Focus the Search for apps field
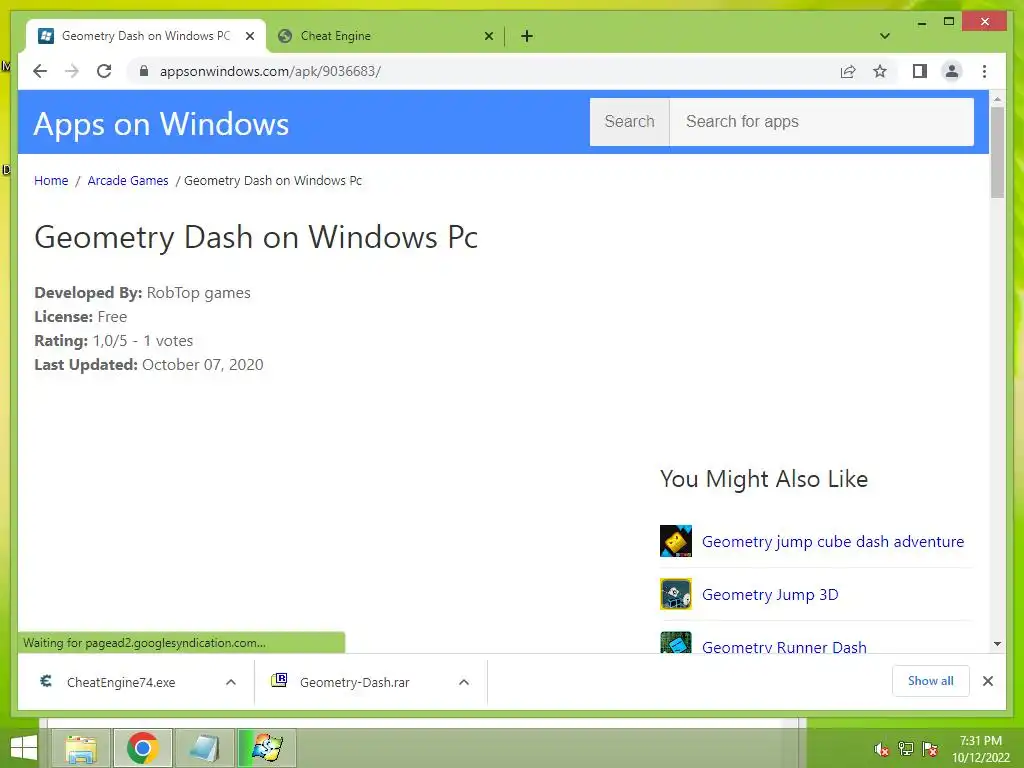Screen dimensions: 1024x768 (822, 121)
